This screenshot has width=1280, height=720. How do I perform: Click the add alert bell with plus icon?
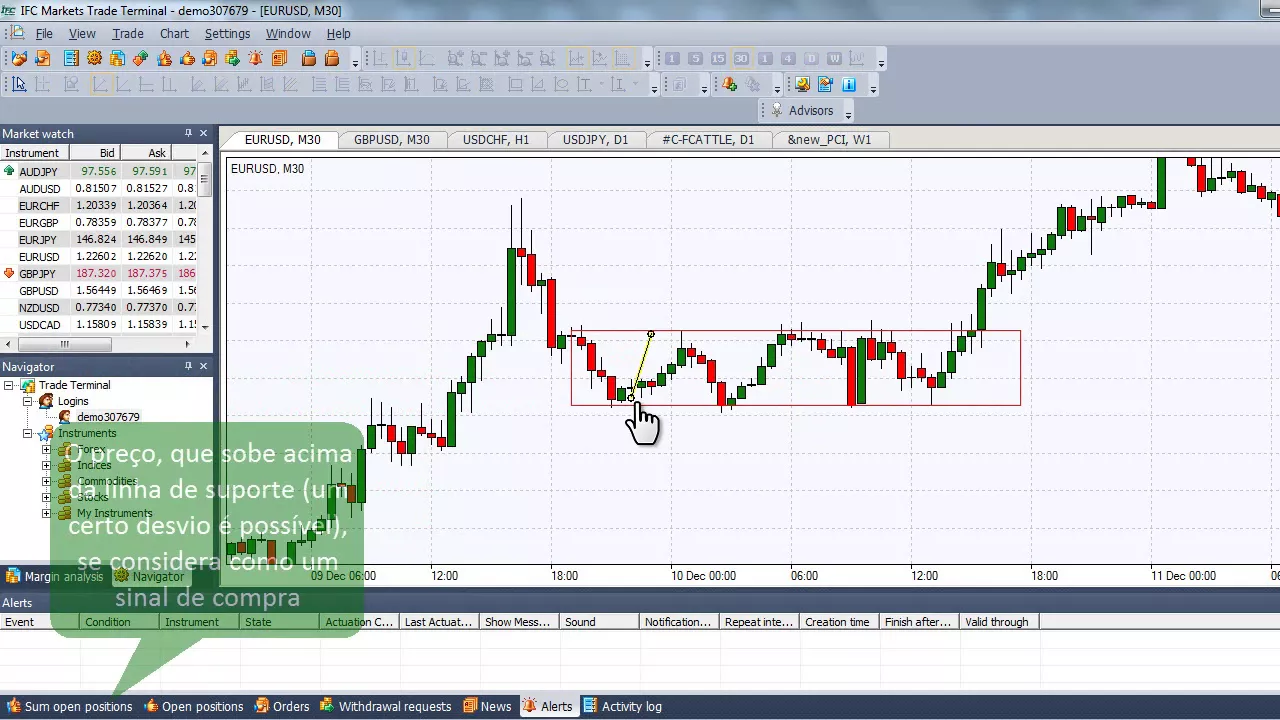(x=729, y=85)
